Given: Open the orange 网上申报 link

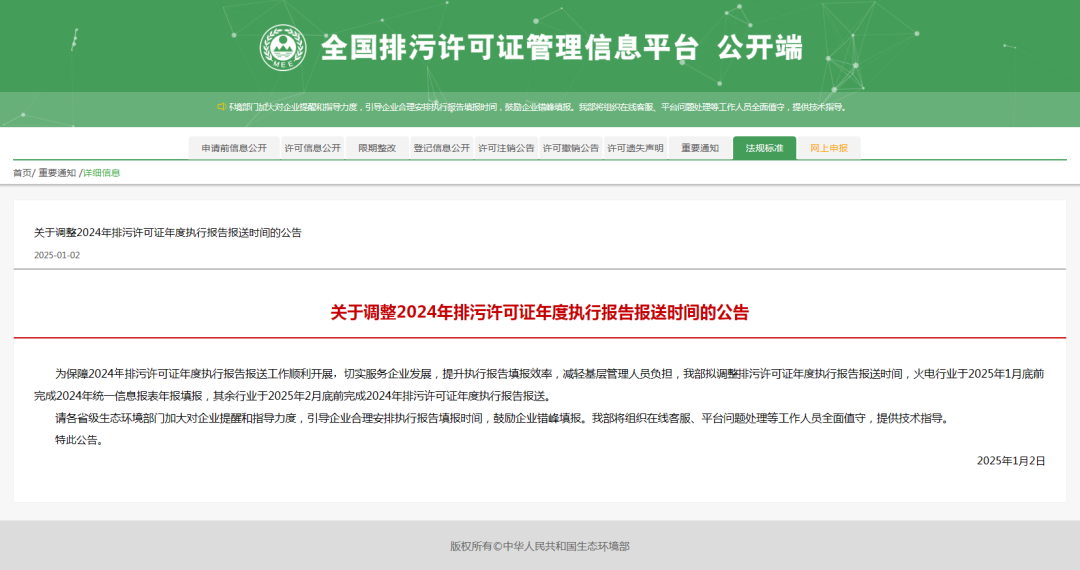Looking at the screenshot, I should (x=829, y=148).
